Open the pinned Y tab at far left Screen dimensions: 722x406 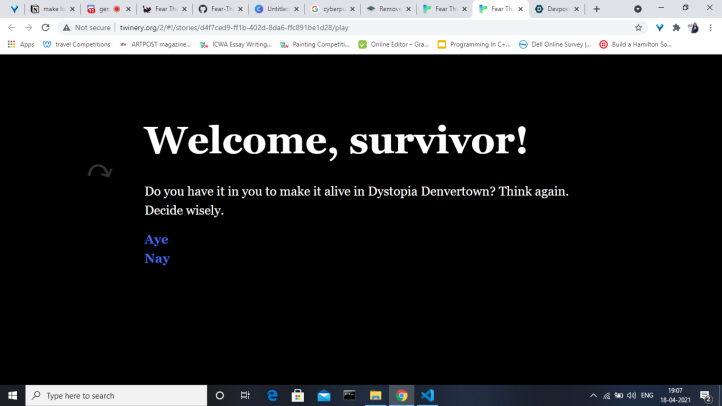coord(14,9)
